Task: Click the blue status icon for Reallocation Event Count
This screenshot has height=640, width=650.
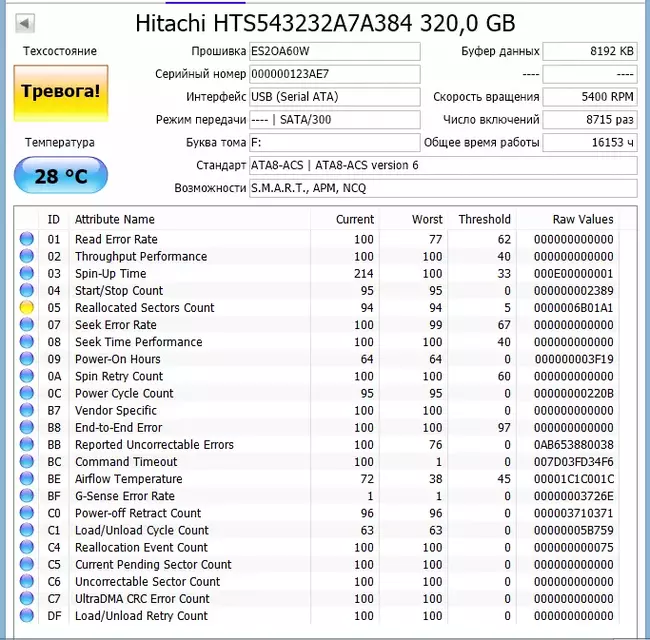Action: (27, 547)
